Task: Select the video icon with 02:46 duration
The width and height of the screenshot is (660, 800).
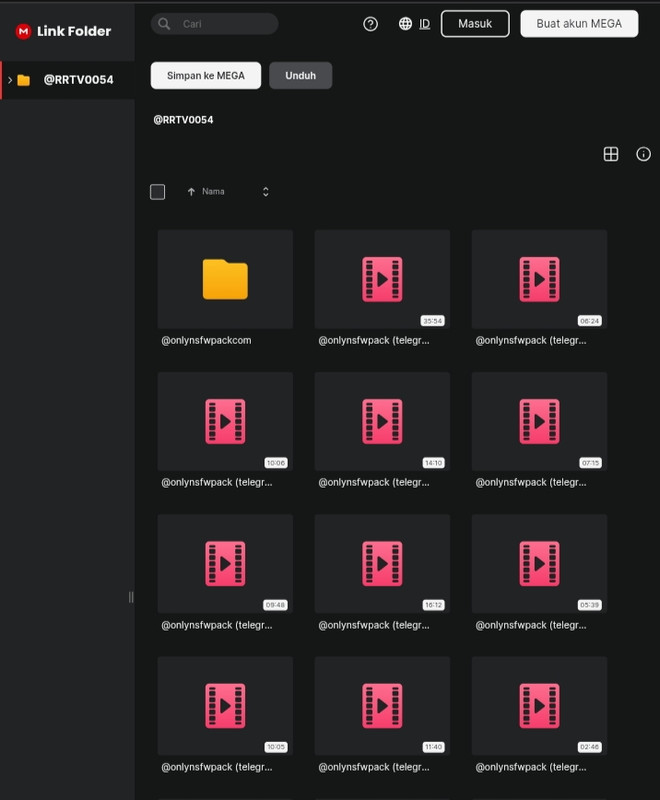Action: tap(539, 706)
